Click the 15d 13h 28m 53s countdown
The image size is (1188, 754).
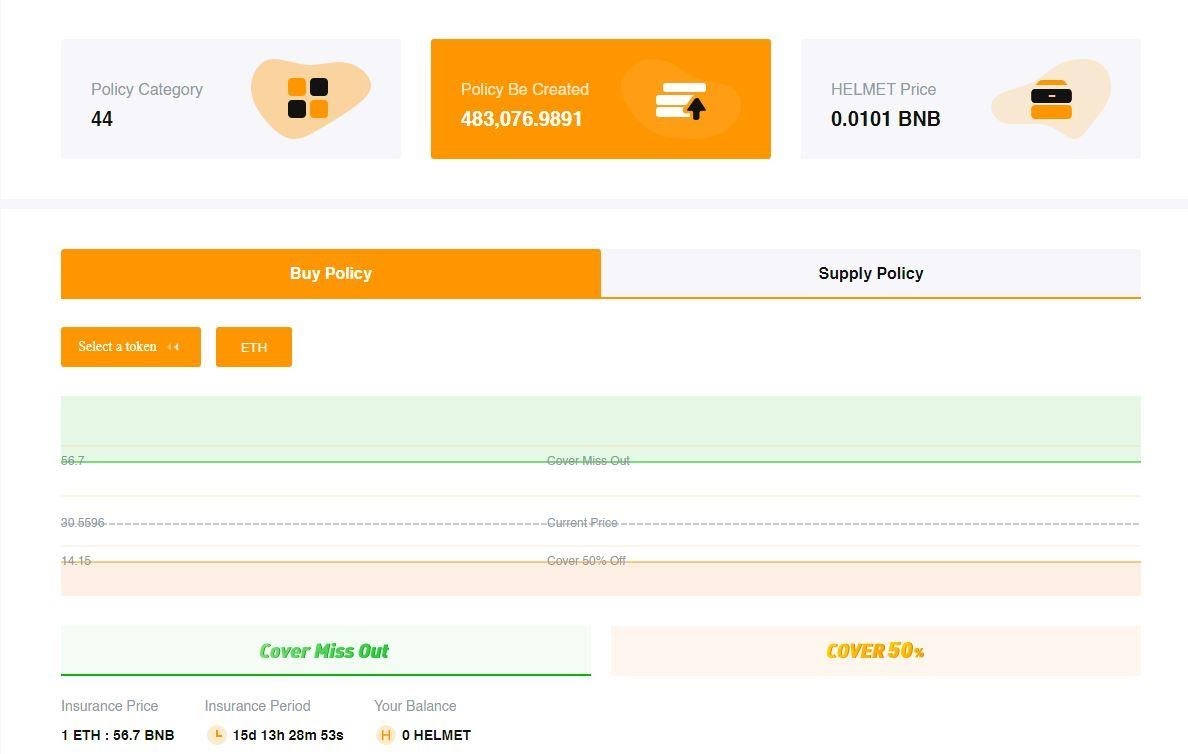click(x=288, y=735)
